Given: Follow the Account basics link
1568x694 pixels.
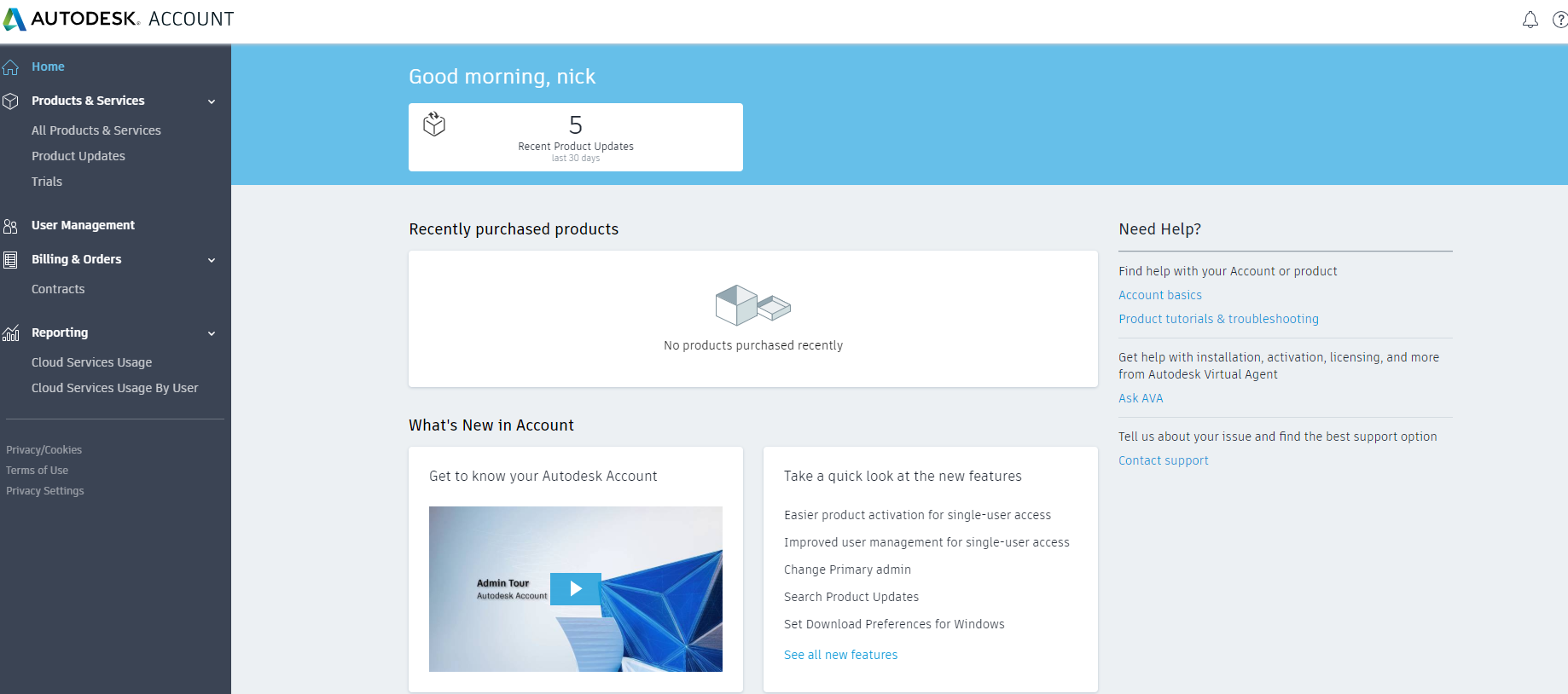Looking at the screenshot, I should click(x=1160, y=295).
